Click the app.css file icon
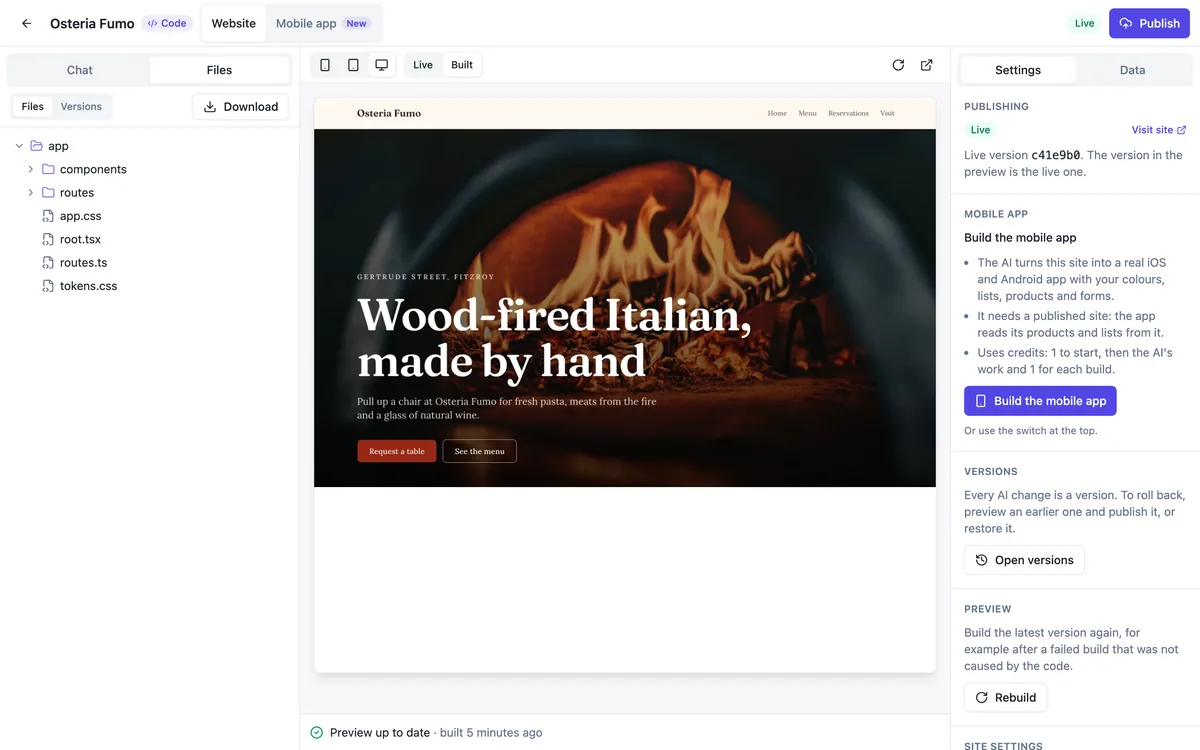 [x=48, y=216]
